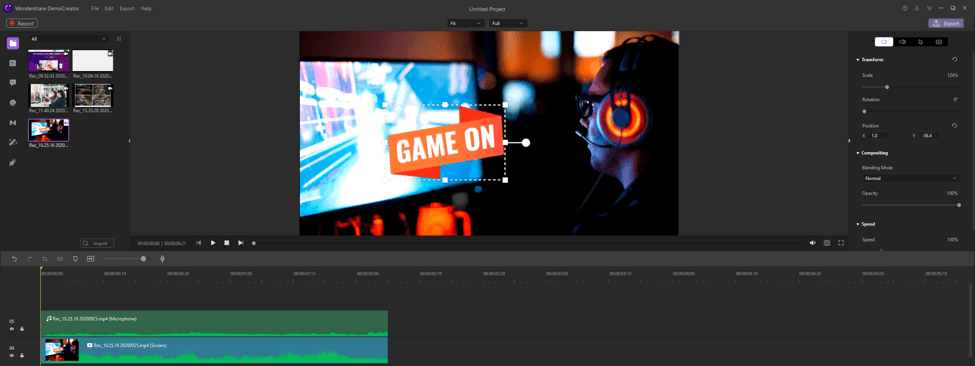Adjust the Opacity slider
975x366 pixels.
(911, 204)
